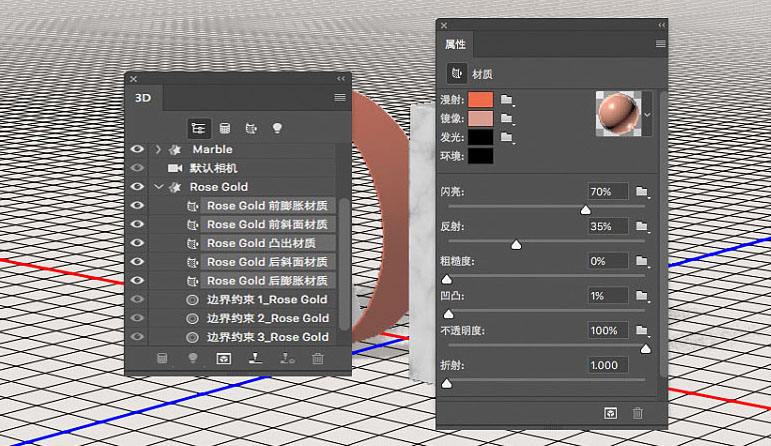
Task: Open the material preset picker dropdown arrow
Action: 648,115
